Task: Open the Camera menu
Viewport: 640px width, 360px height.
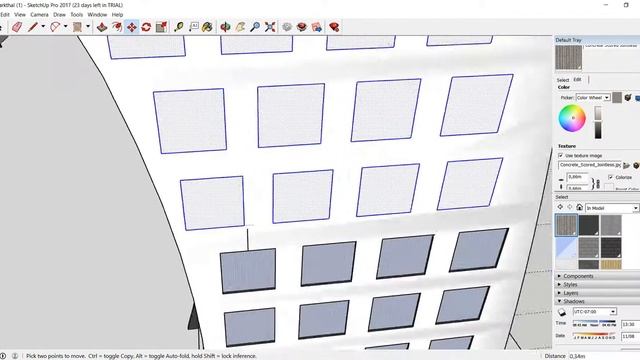Action: pyautogui.click(x=39, y=15)
